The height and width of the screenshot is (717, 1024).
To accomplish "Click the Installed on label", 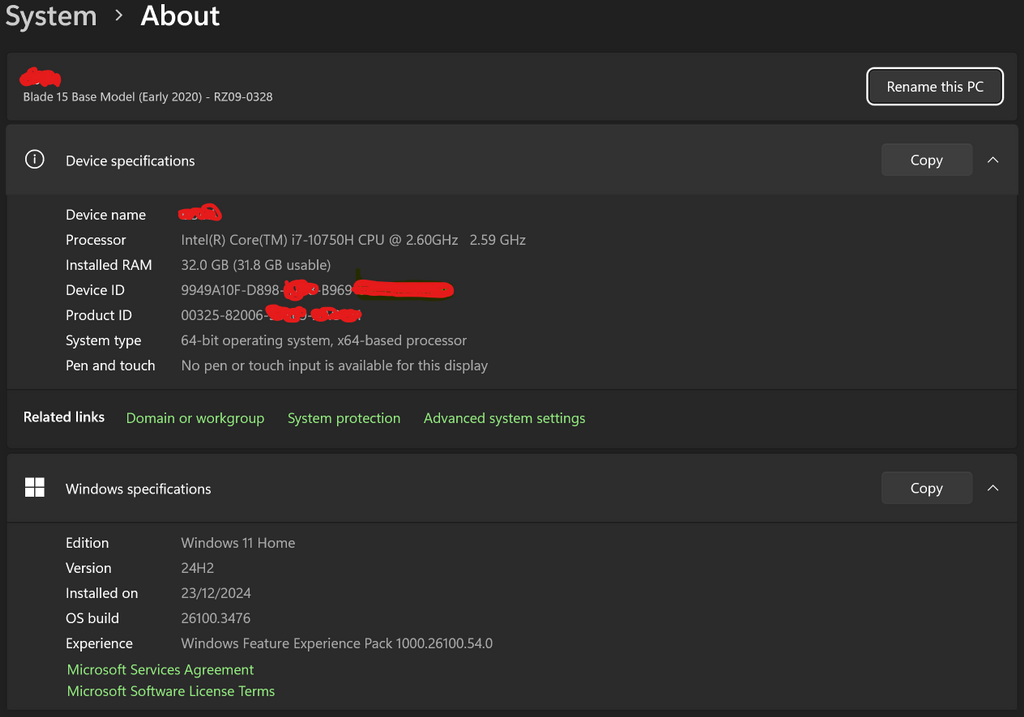I will pos(101,593).
